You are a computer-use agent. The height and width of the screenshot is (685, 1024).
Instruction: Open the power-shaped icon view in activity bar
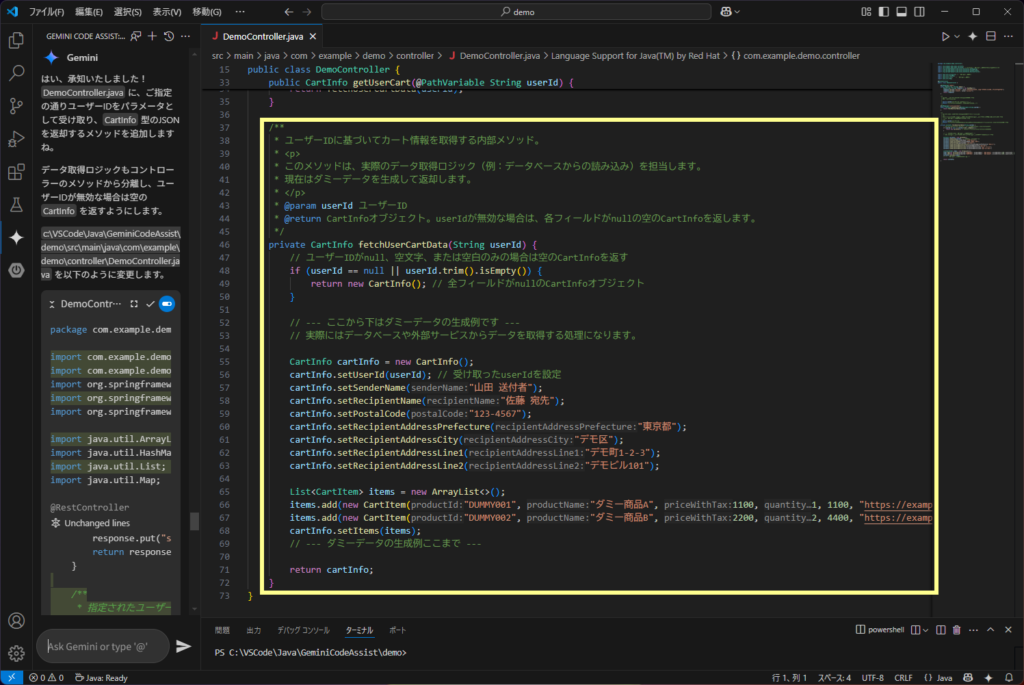pos(16,270)
